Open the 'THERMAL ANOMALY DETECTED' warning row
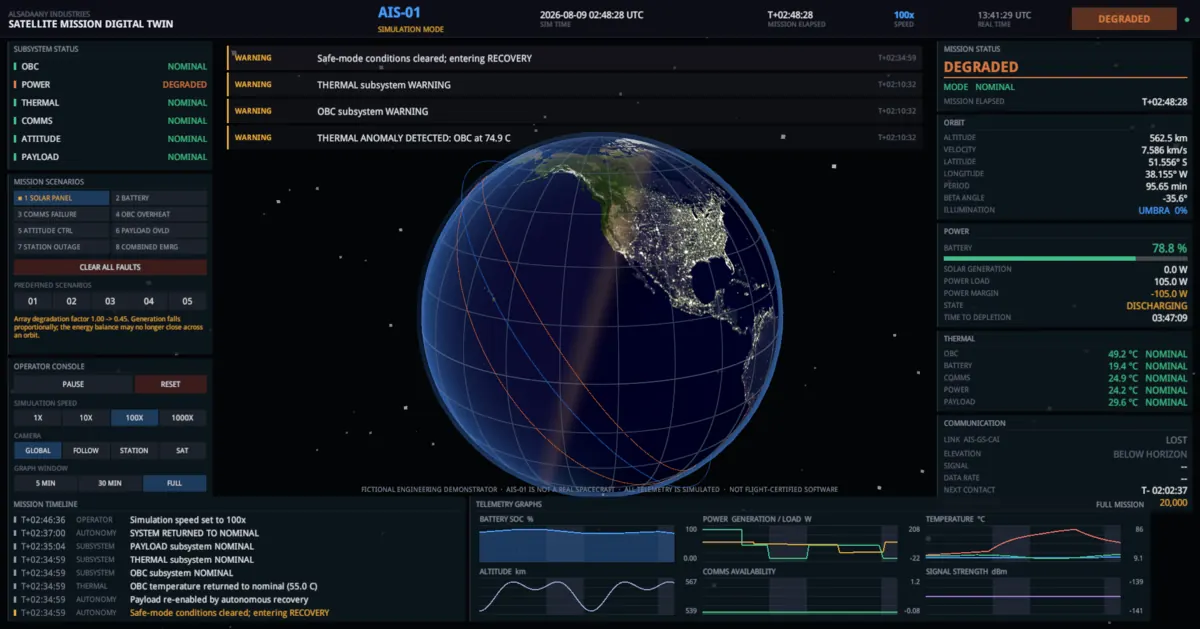The width and height of the screenshot is (1200, 629). click(574, 137)
